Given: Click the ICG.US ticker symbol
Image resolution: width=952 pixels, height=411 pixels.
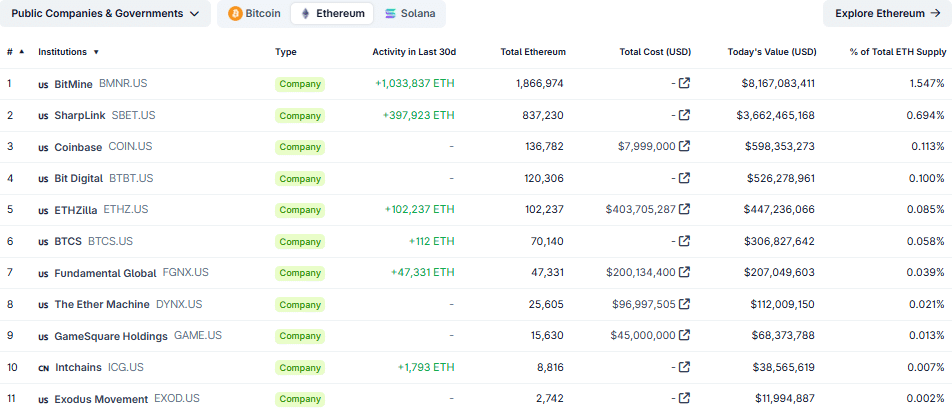Looking at the screenshot, I should tap(126, 367).
